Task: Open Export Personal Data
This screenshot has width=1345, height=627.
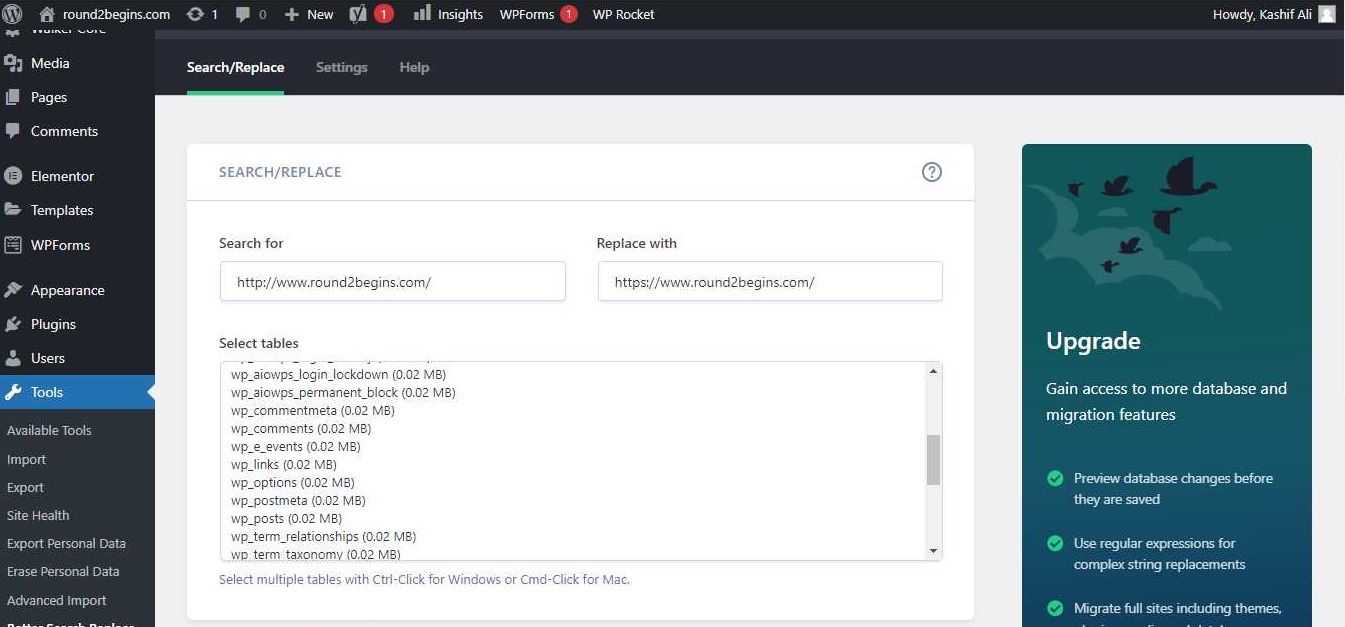Action: point(66,543)
